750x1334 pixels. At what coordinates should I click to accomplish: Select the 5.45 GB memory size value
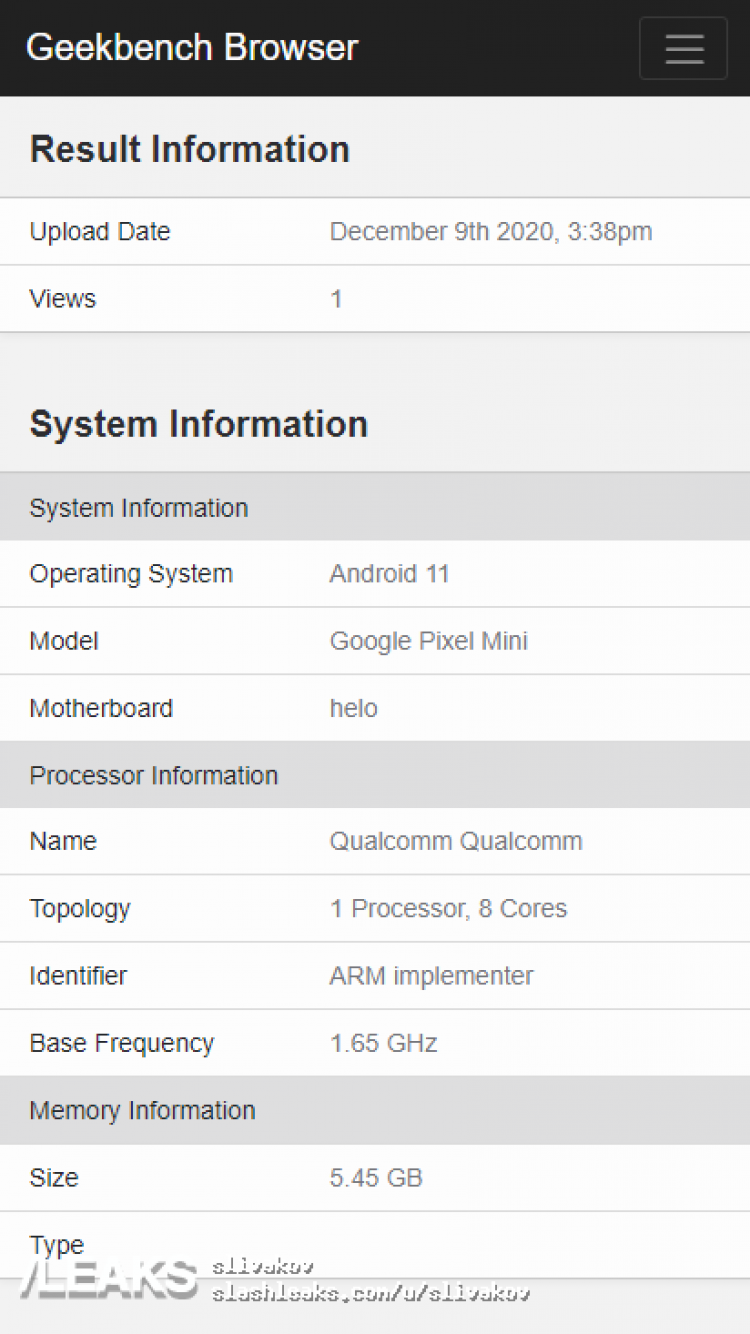pos(376,1178)
